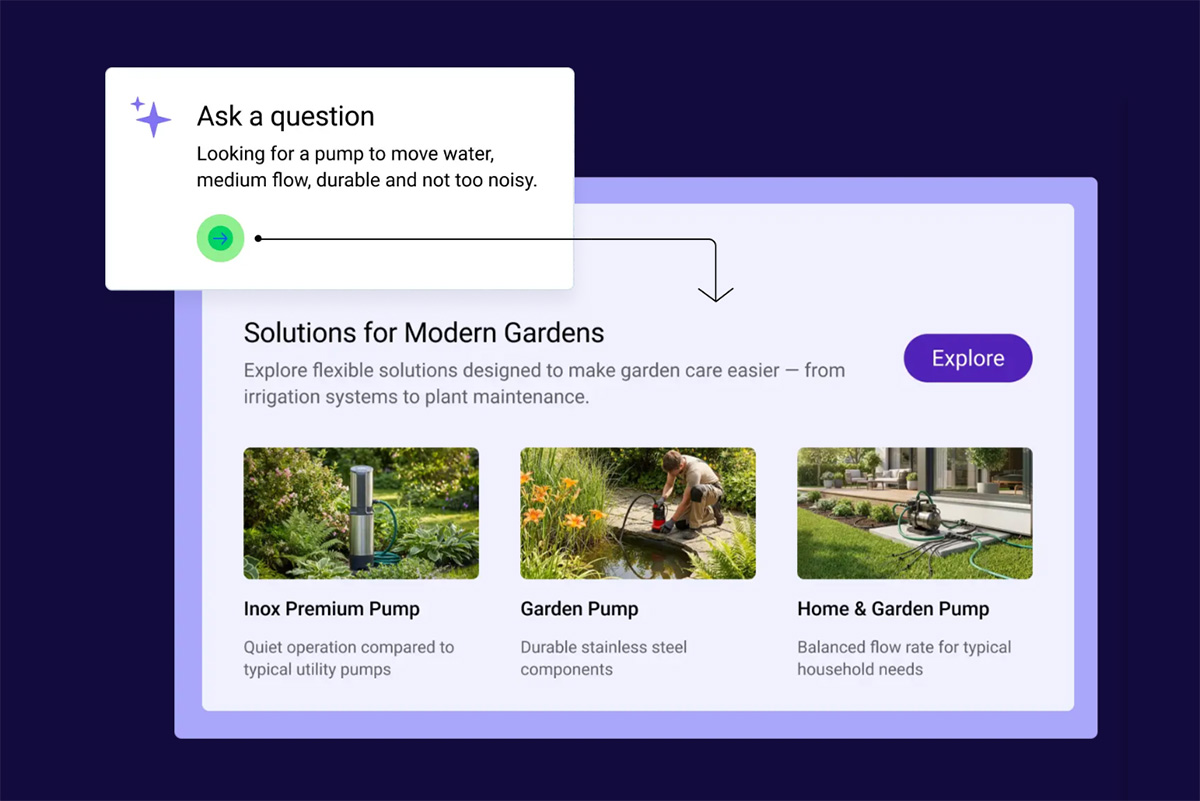Click the question text about pump
Viewport: 1200px width, 801px height.
point(367,168)
